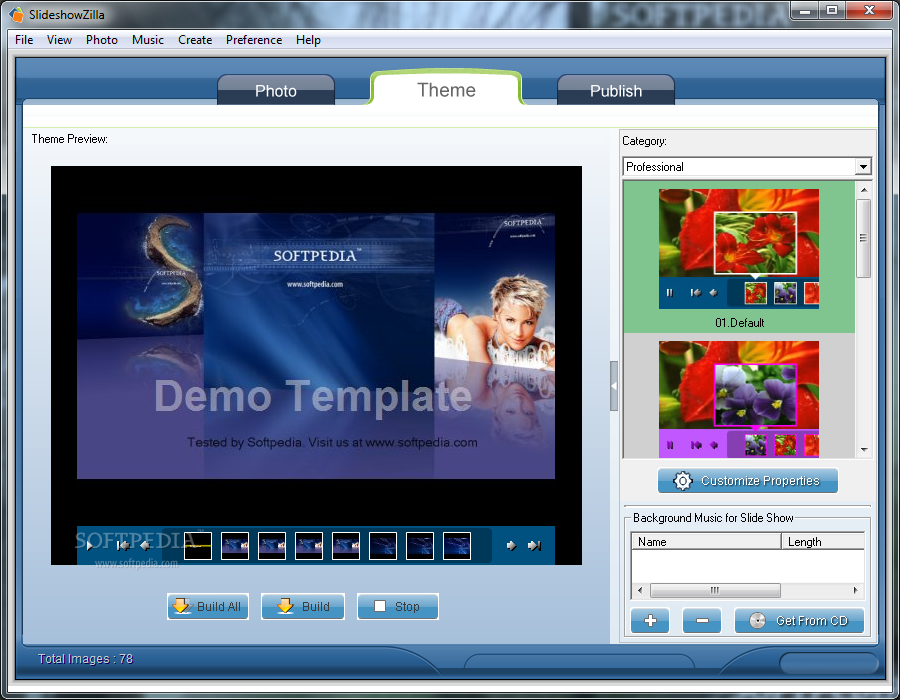Open the Photo menu
Viewport: 900px width, 700px height.
tap(102, 40)
